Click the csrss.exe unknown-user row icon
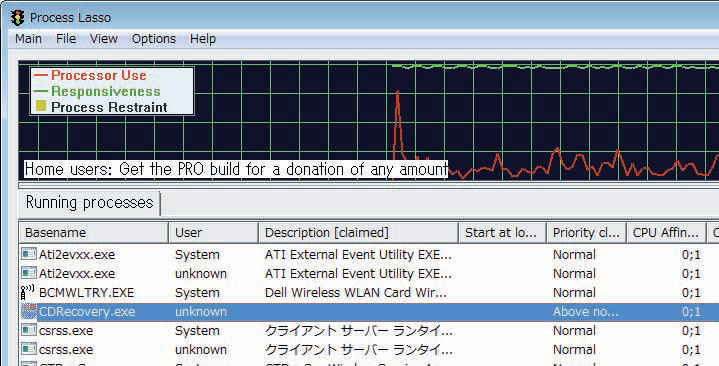Screen dimensions: 719x366 [29, 349]
